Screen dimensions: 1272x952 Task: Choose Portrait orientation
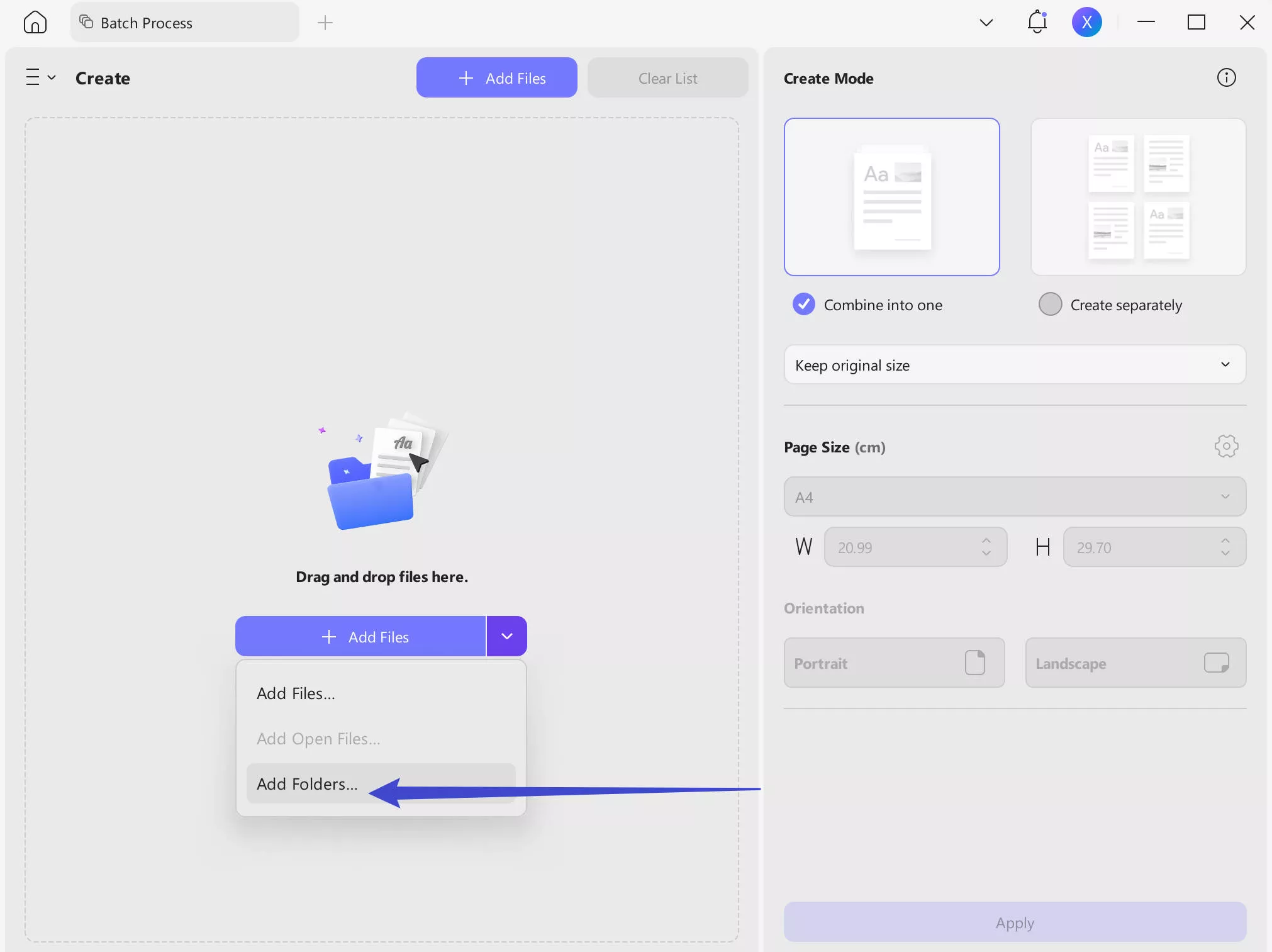pos(893,663)
